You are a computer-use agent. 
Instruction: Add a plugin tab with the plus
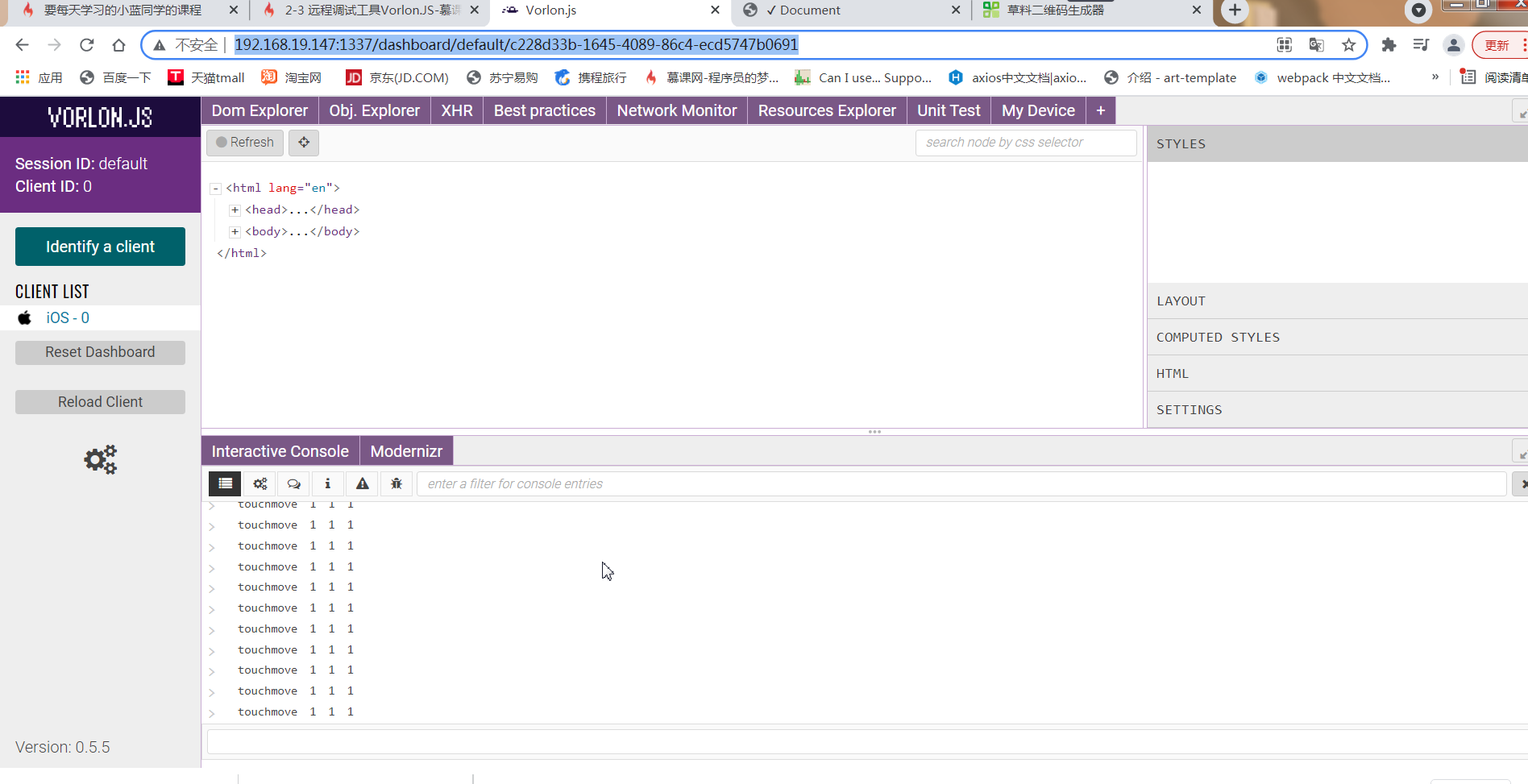1101,110
